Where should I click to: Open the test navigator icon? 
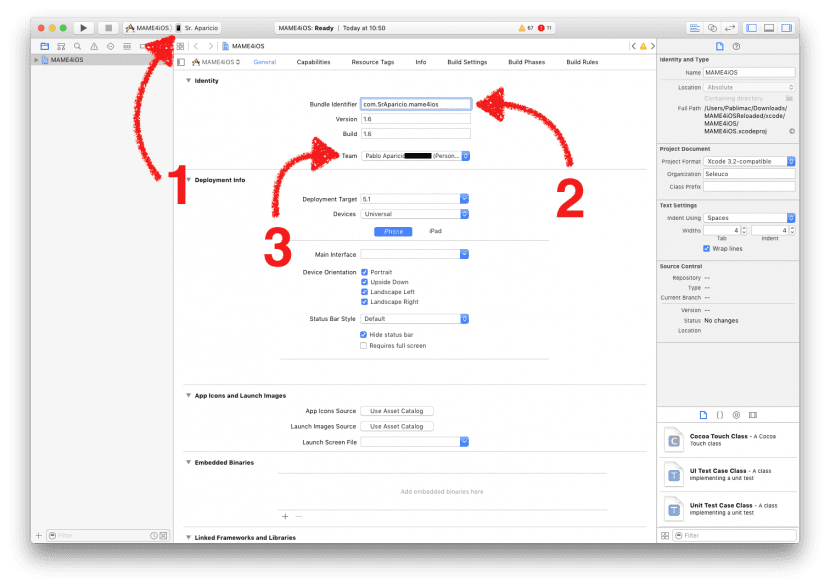[x=110, y=47]
